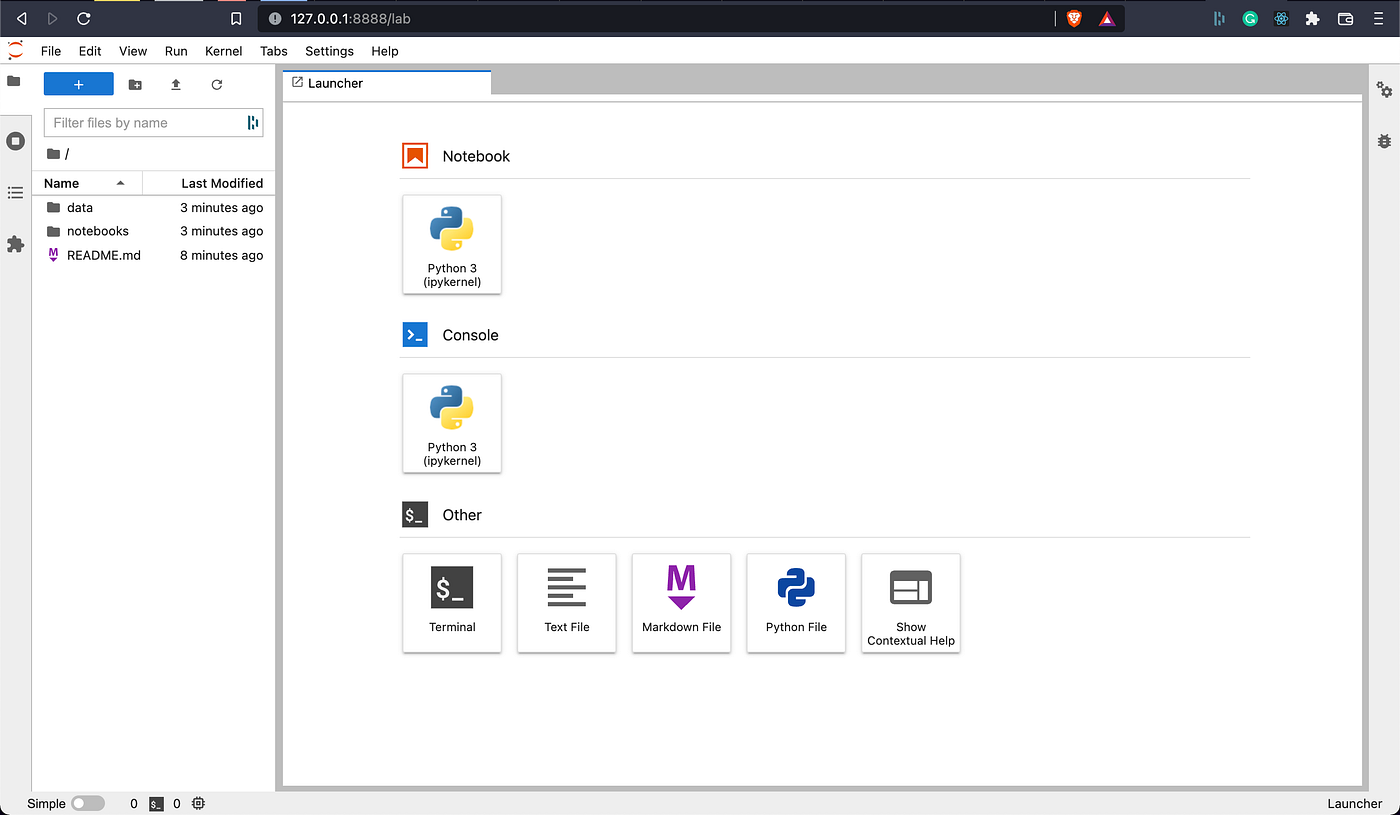Image resolution: width=1400 pixels, height=815 pixels.
Task: Open the File Browser sidebar panel
Action: tap(14, 81)
